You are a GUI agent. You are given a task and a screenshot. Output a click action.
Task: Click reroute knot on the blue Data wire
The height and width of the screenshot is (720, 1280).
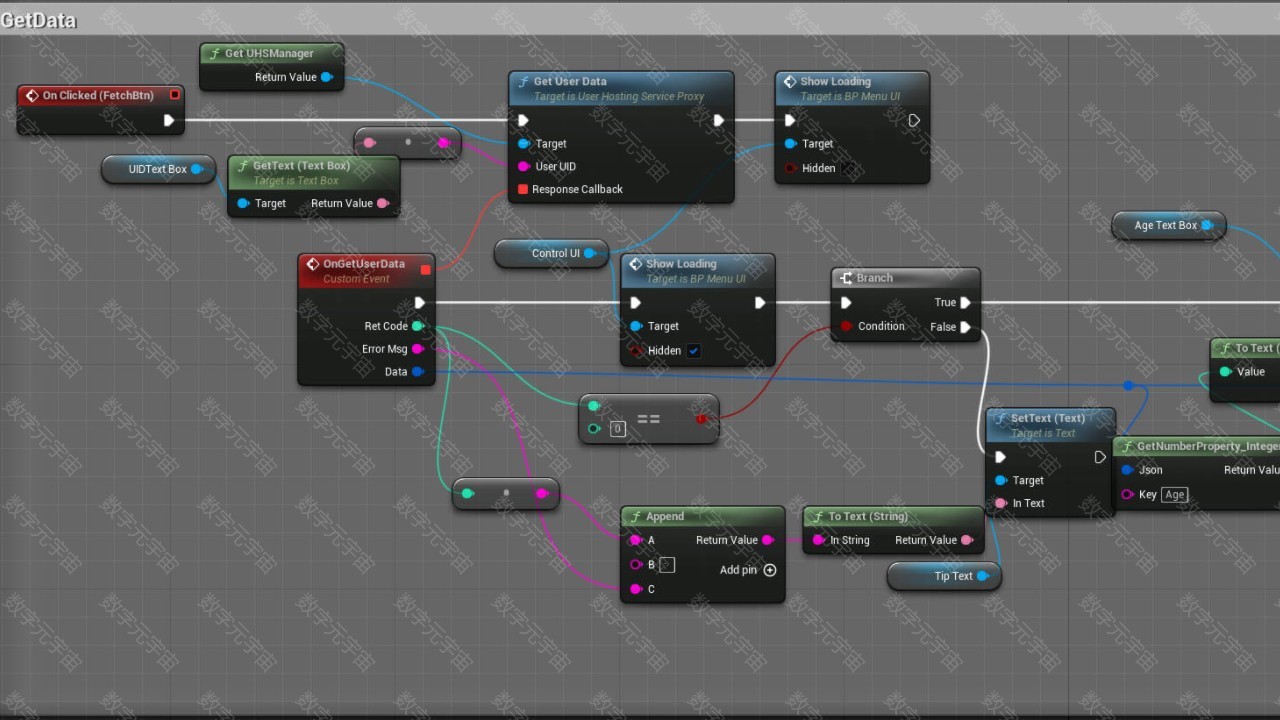(1128, 385)
